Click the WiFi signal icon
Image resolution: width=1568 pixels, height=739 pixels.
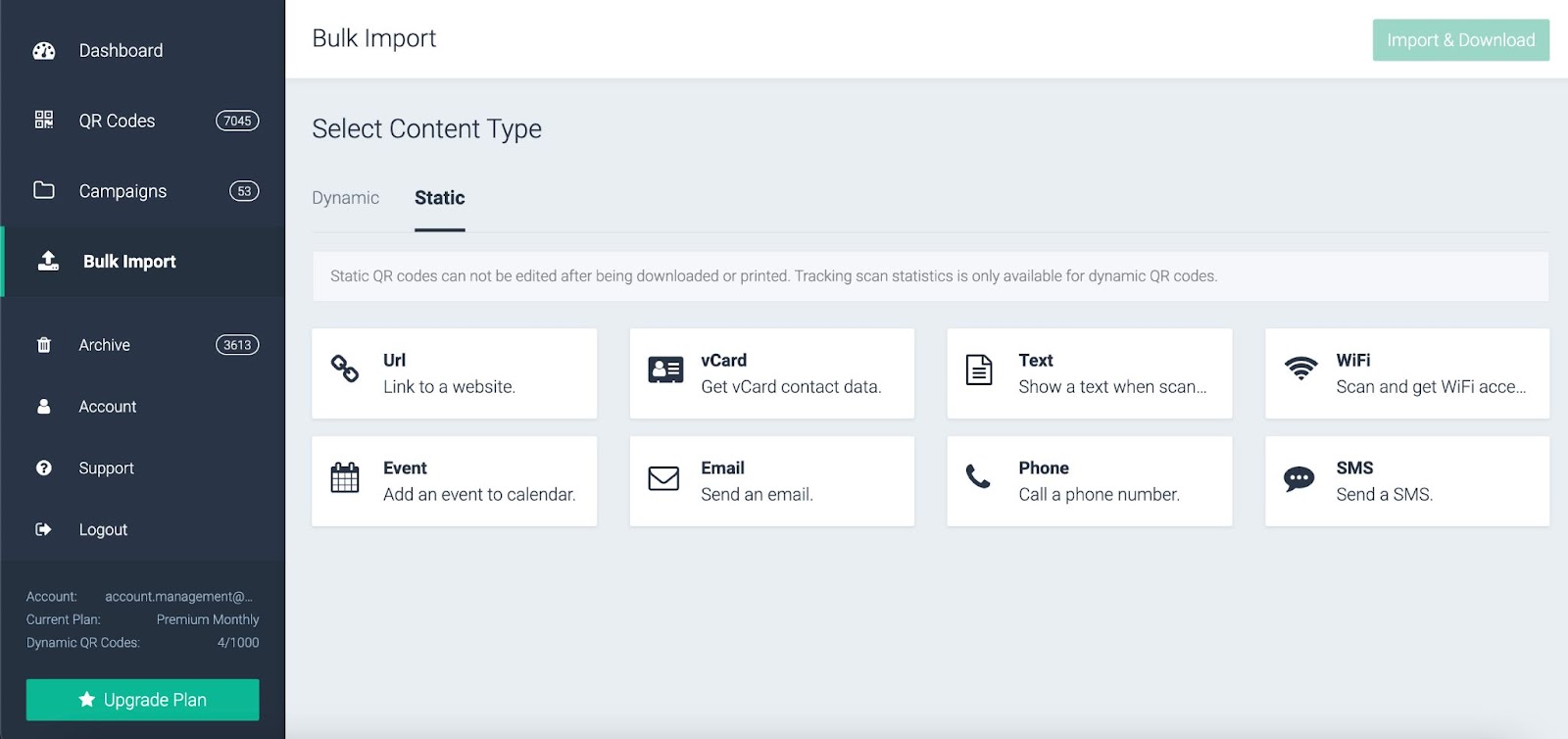coord(1301,369)
